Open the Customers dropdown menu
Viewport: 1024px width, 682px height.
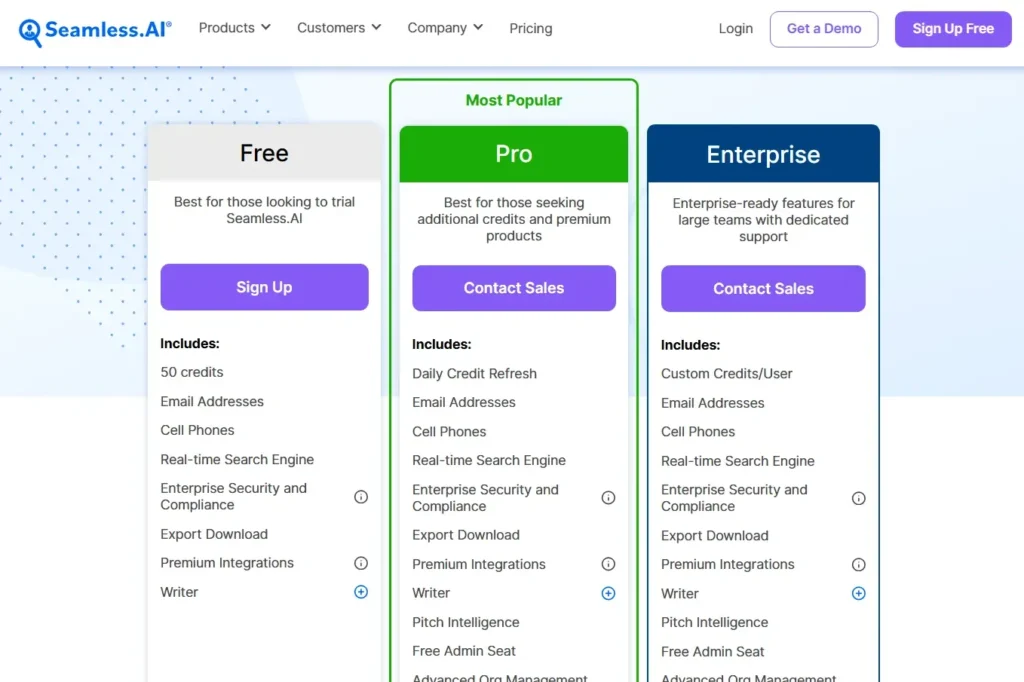(x=339, y=28)
